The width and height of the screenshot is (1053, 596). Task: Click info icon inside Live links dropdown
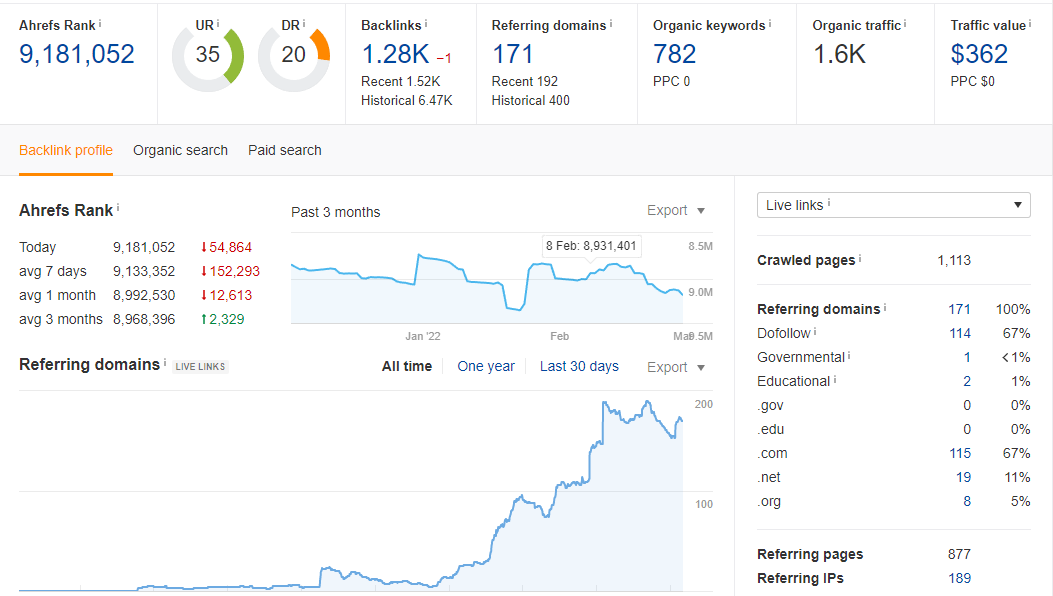829,203
